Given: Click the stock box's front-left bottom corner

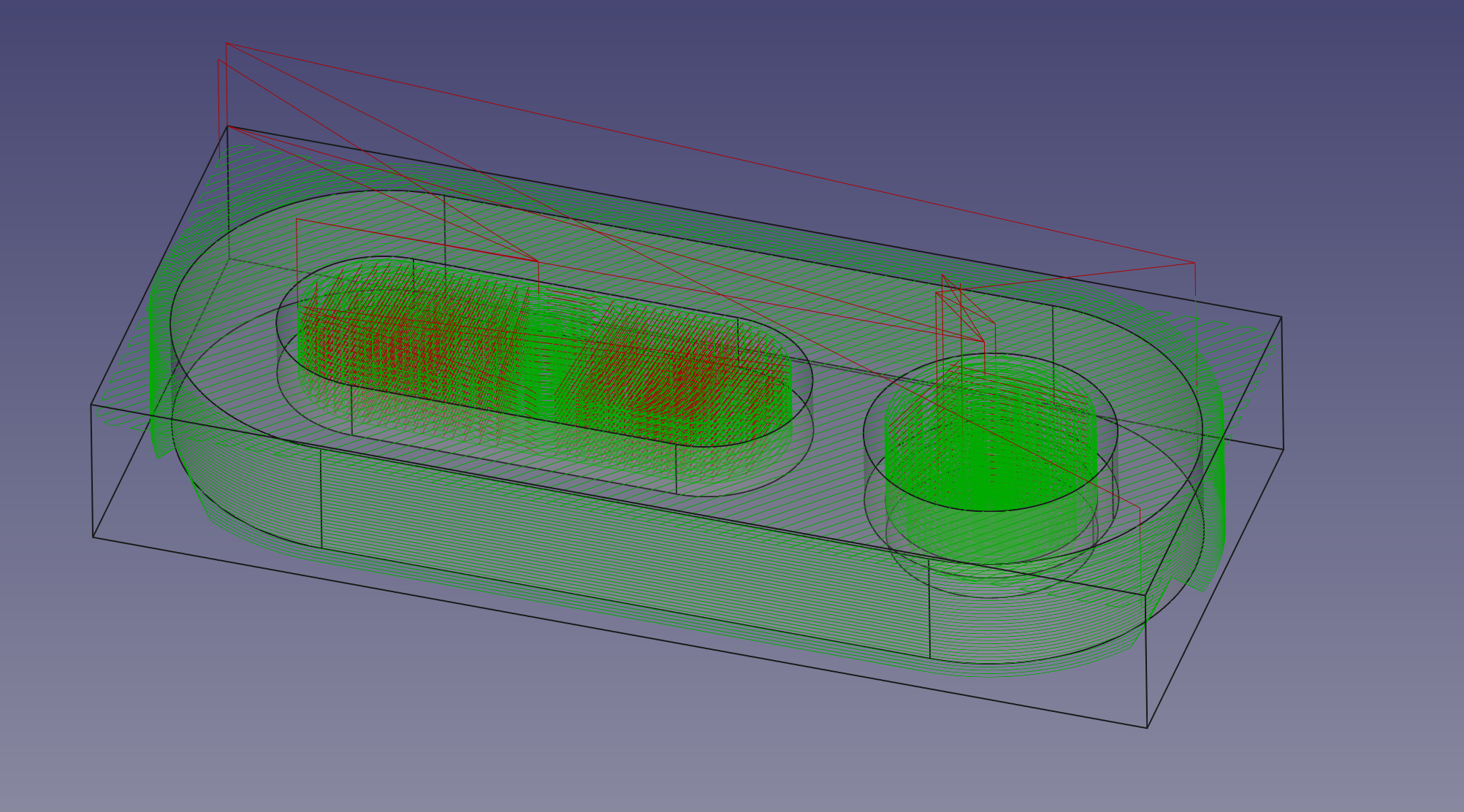Looking at the screenshot, I should [94, 537].
